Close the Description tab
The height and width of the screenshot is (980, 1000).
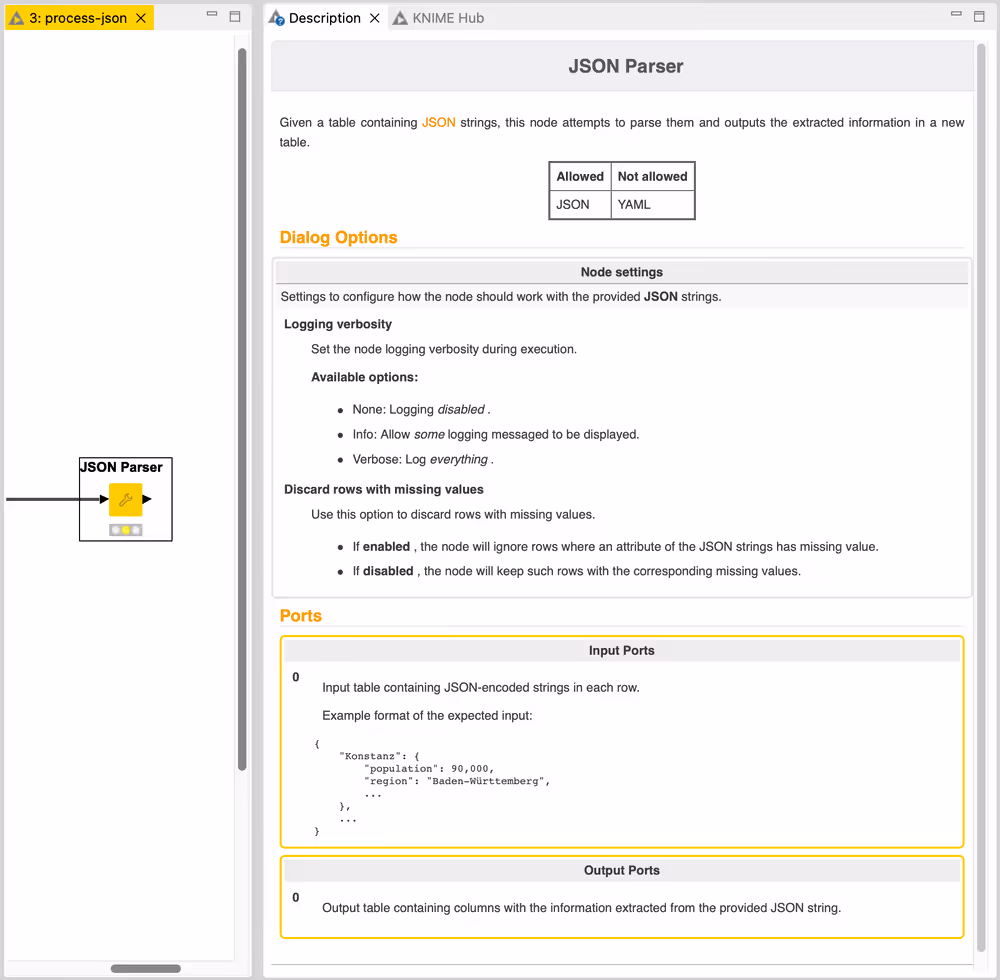pyautogui.click(x=376, y=17)
